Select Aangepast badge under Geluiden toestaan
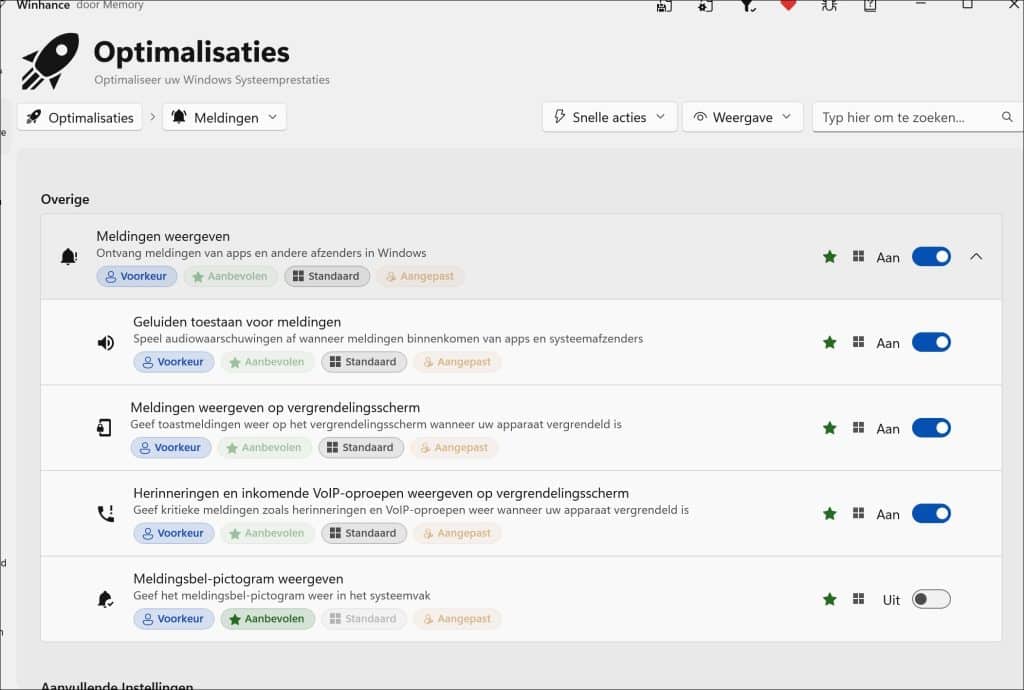This screenshot has height=690, width=1024. click(457, 362)
